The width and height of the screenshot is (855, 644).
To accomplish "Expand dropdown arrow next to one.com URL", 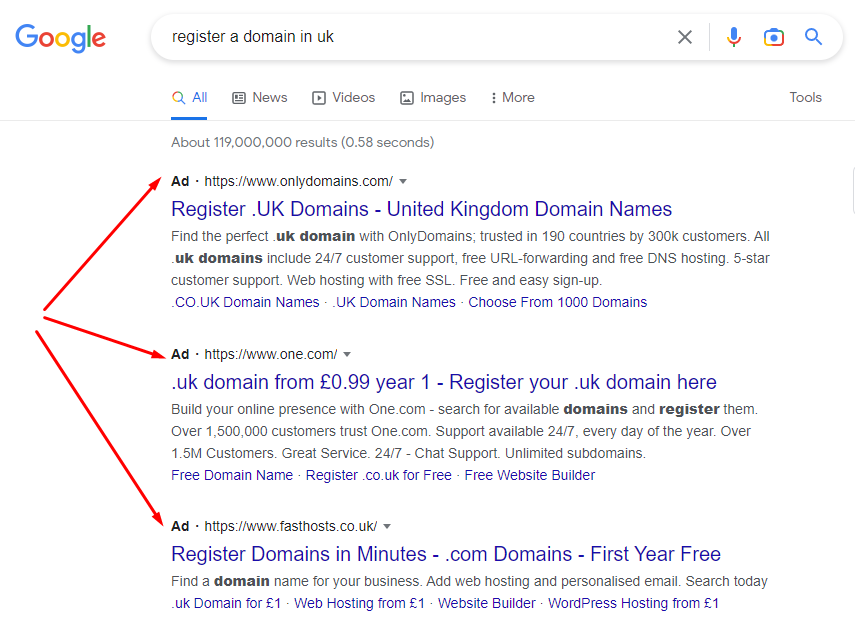I will 347,354.
